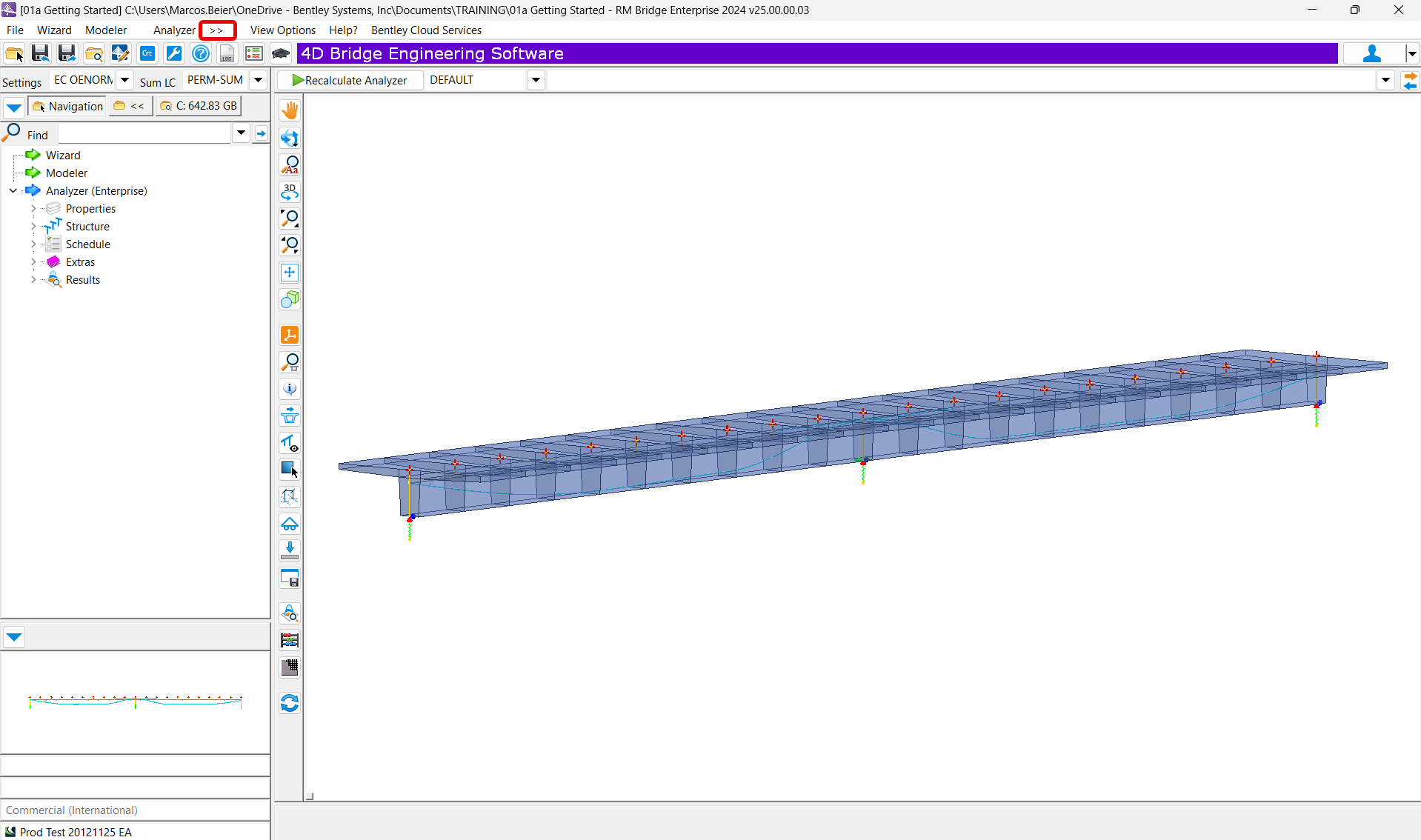Click the roller support trolley icon
The image size is (1421, 840).
pos(290,524)
